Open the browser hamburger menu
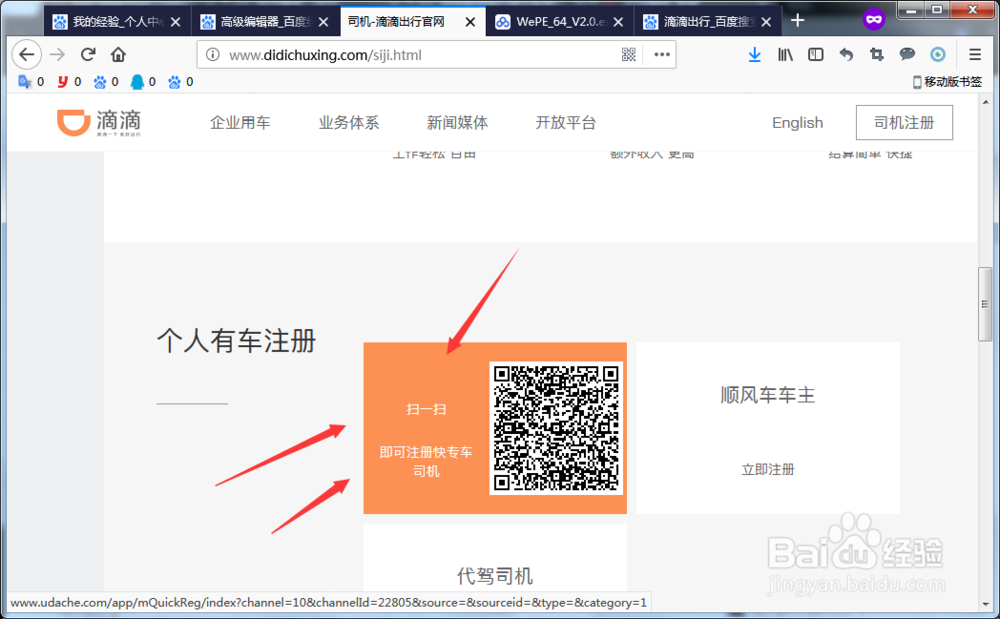The height and width of the screenshot is (619, 1000). (x=974, y=55)
